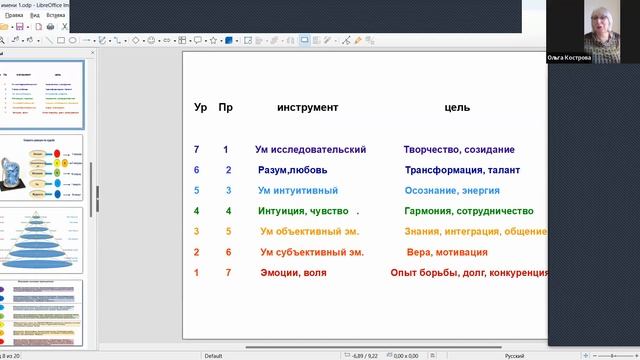Click the Save document icon
This screenshot has width=640, height=360.
coord(20,27)
